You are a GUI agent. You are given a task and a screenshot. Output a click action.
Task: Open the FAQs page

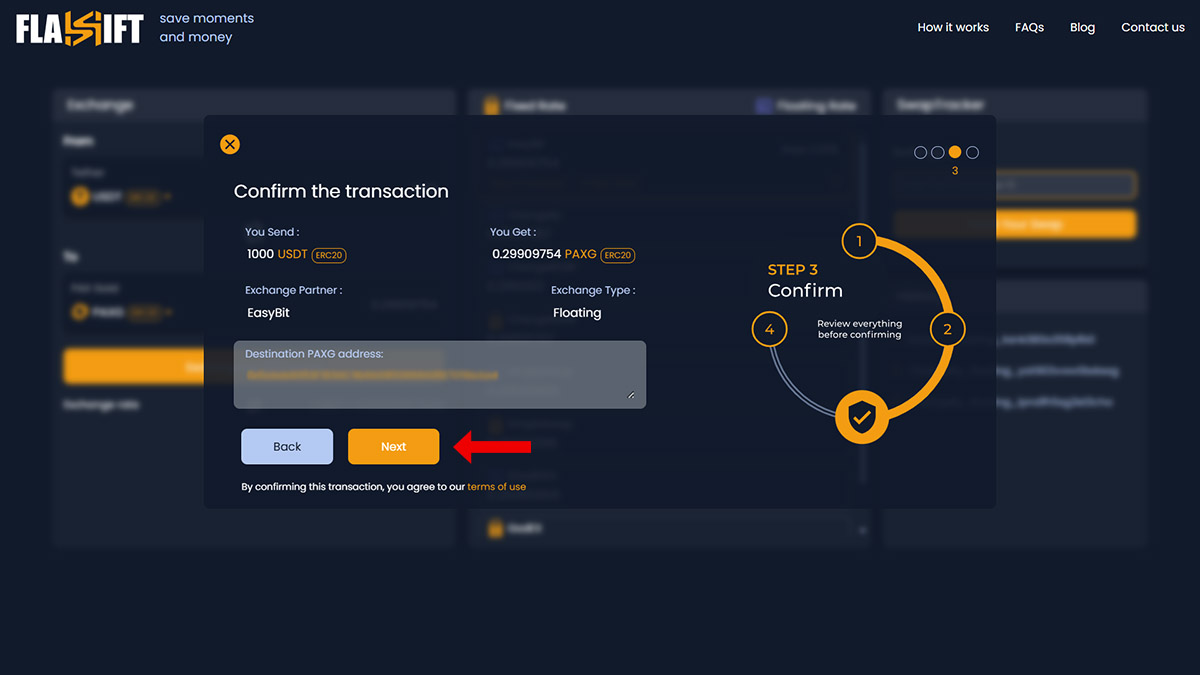tap(1029, 27)
